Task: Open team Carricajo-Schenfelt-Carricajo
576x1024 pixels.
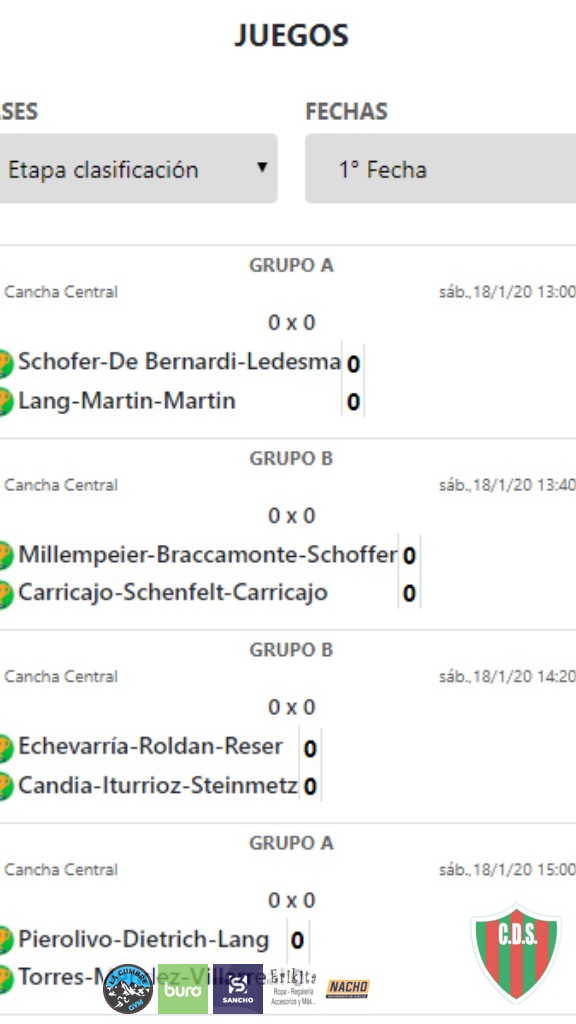Action: coord(173,593)
